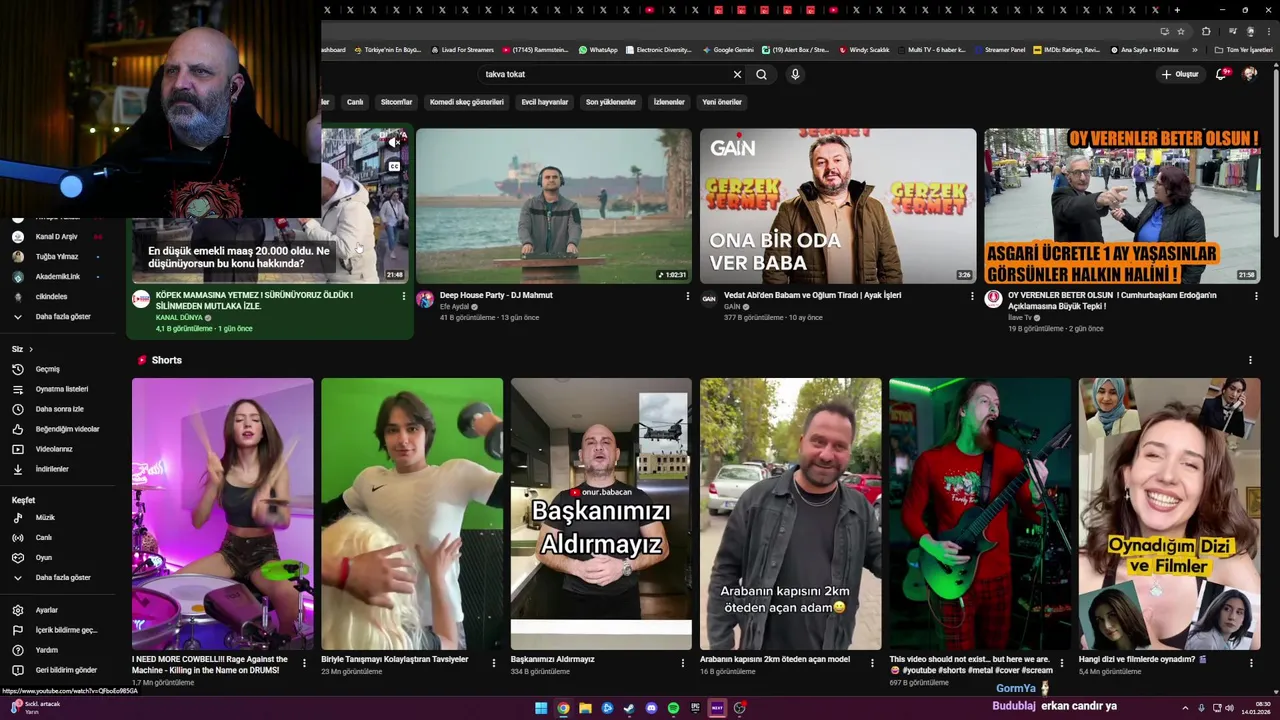
Task: Open the İlave Tv channel link
Action: (1021, 317)
